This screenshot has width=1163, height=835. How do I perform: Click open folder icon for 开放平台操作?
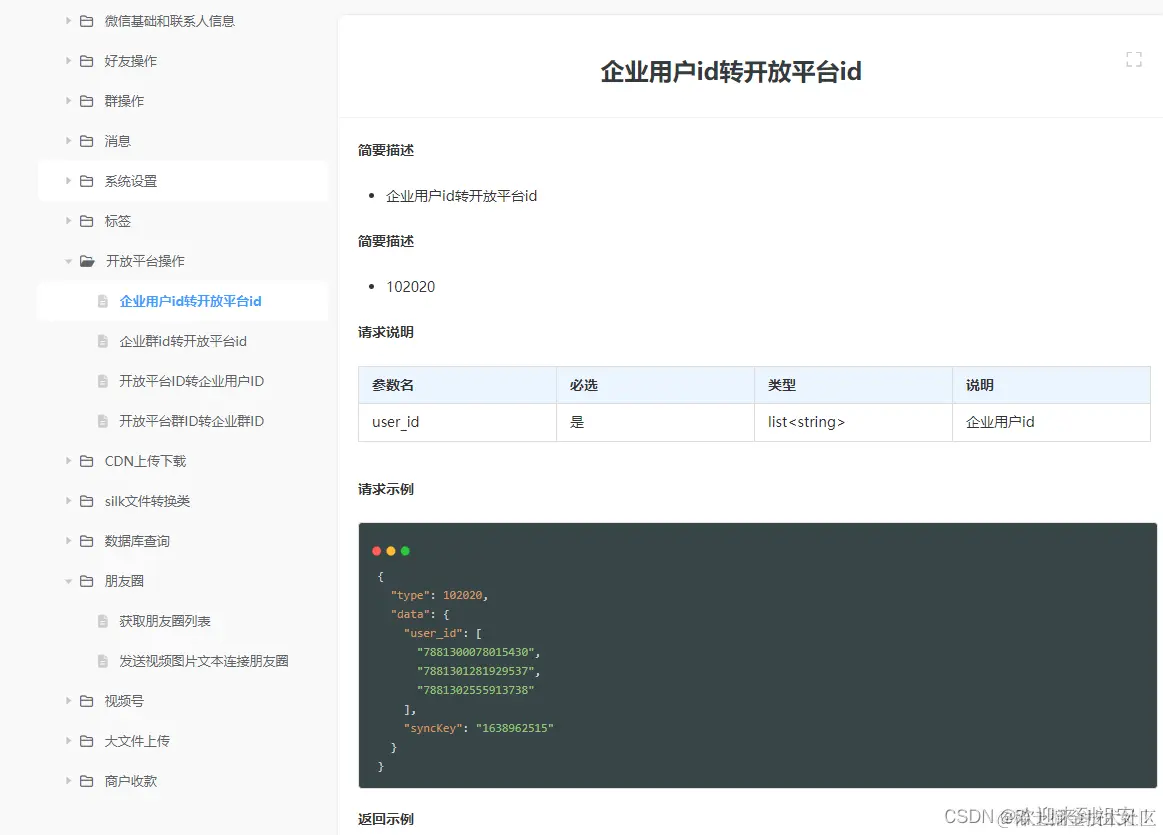(x=88, y=261)
